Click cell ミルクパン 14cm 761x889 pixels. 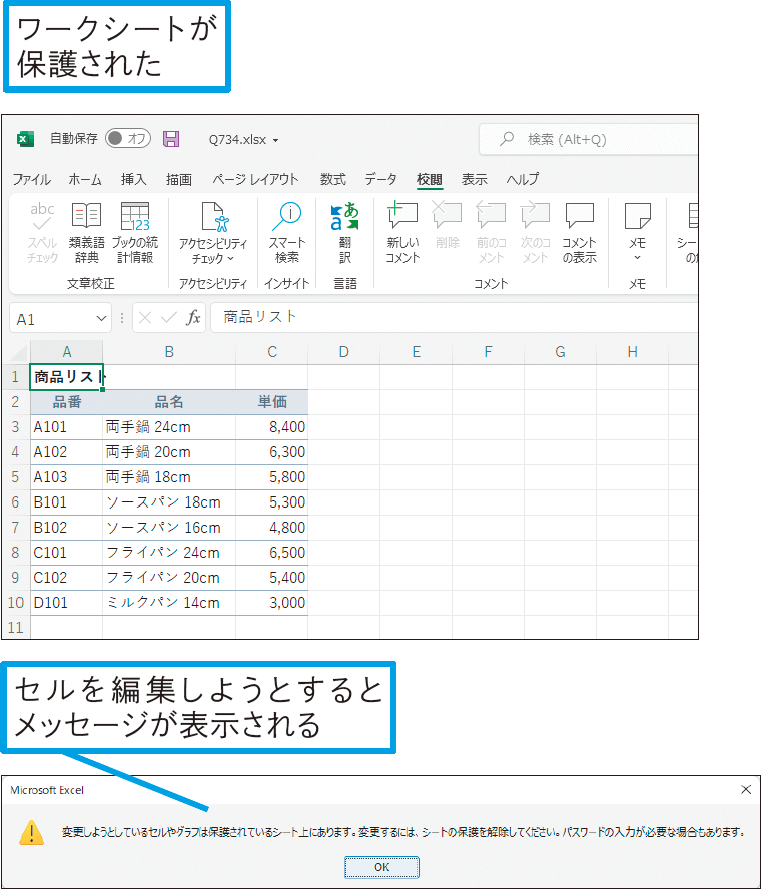(x=169, y=603)
